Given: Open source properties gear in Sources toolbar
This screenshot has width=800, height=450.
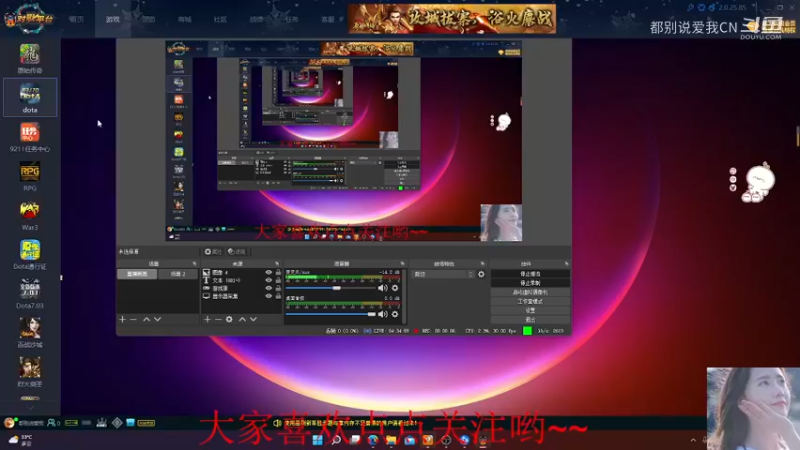Looking at the screenshot, I should (x=230, y=319).
